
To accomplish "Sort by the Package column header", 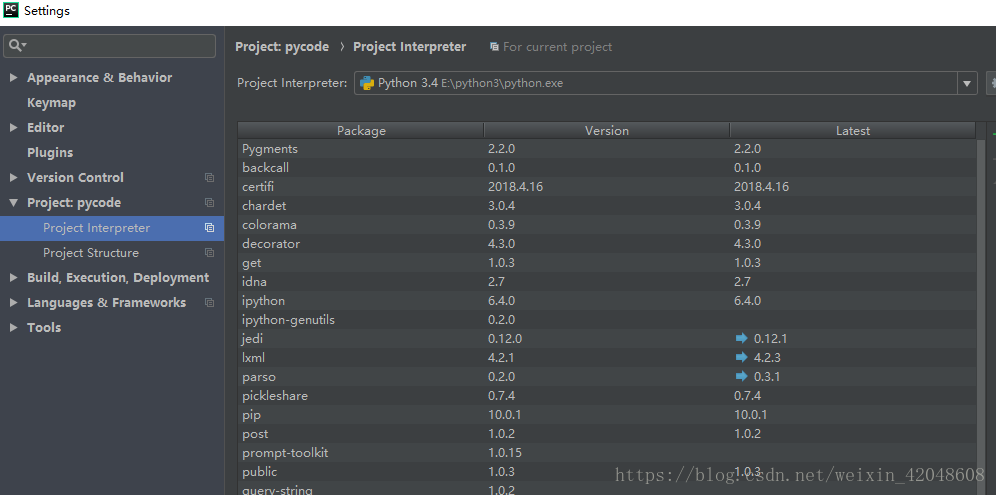I will point(361,131).
